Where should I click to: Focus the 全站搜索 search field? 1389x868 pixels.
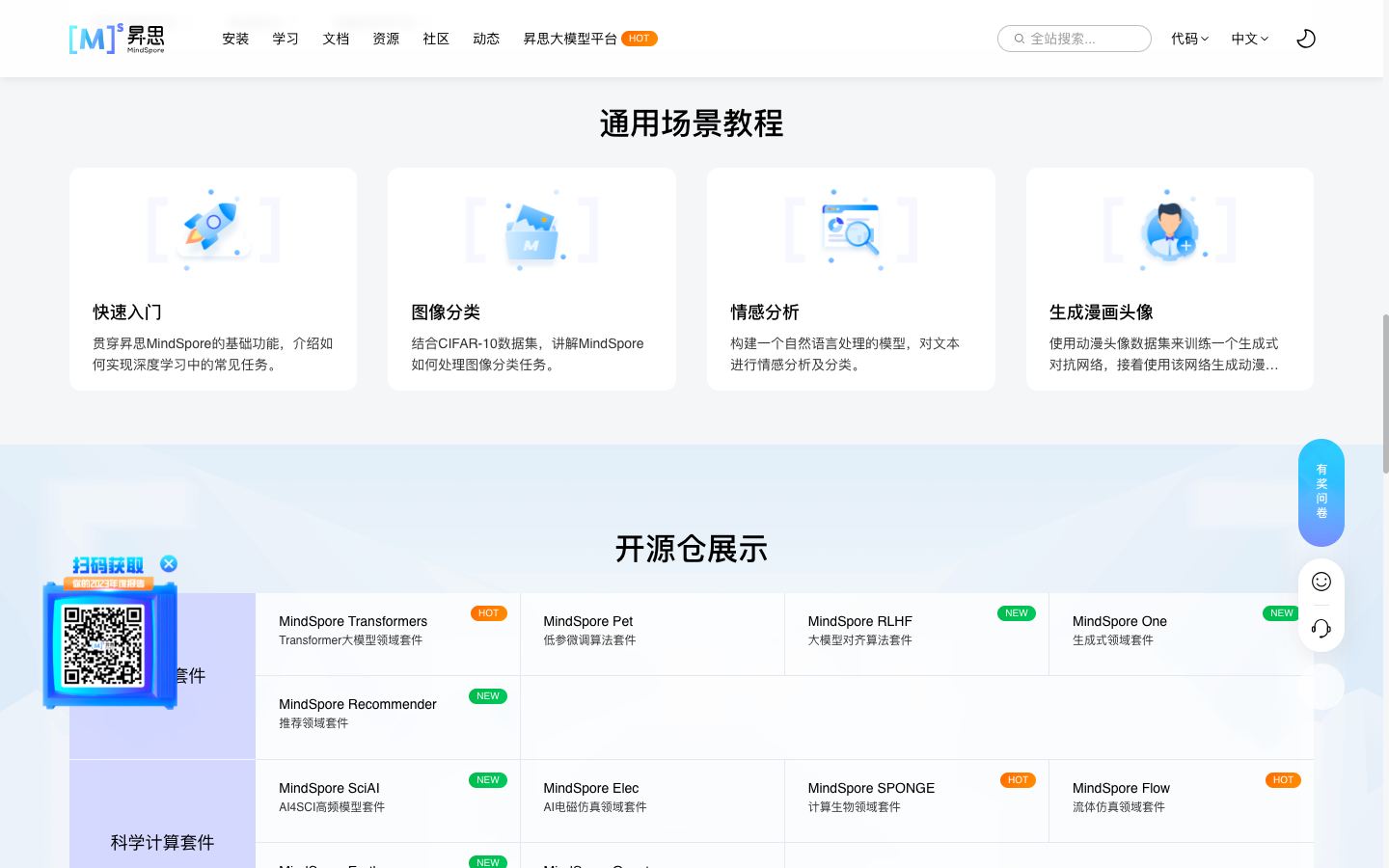pos(1075,39)
